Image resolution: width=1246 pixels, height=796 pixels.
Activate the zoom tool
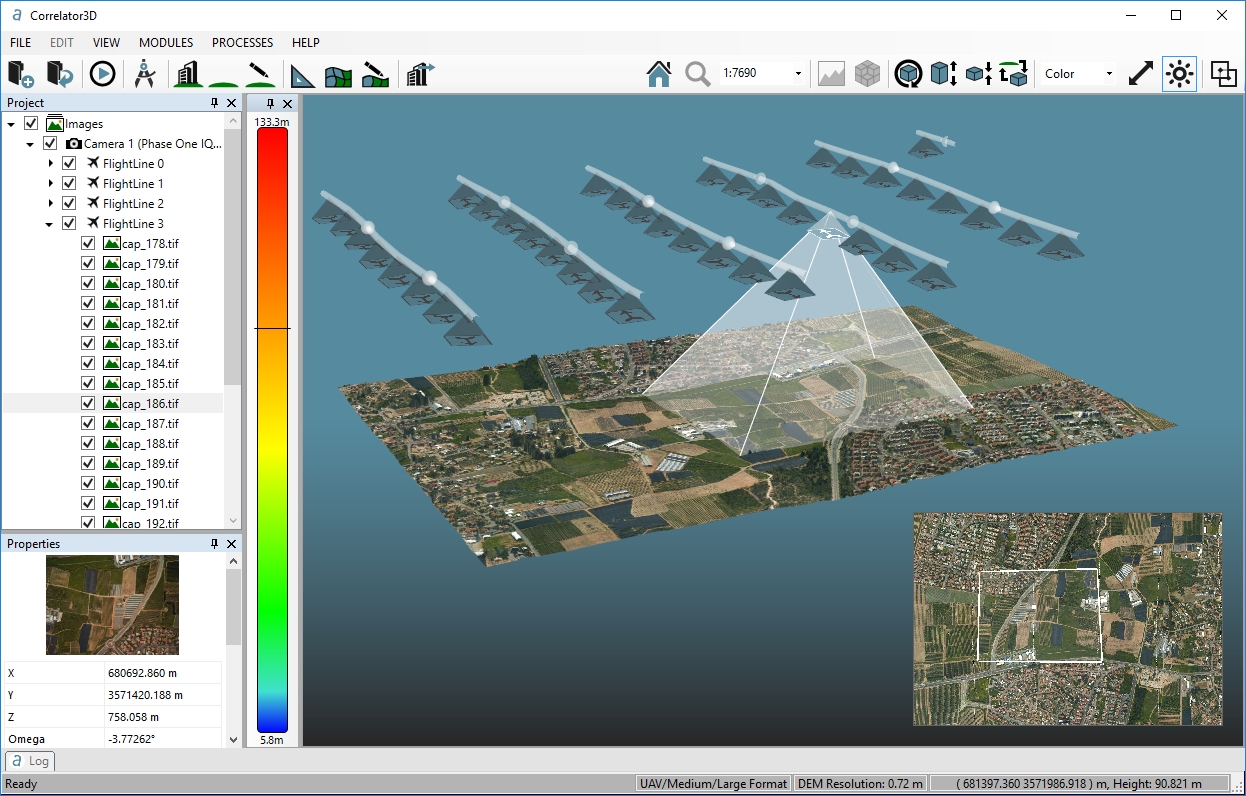[x=694, y=73]
